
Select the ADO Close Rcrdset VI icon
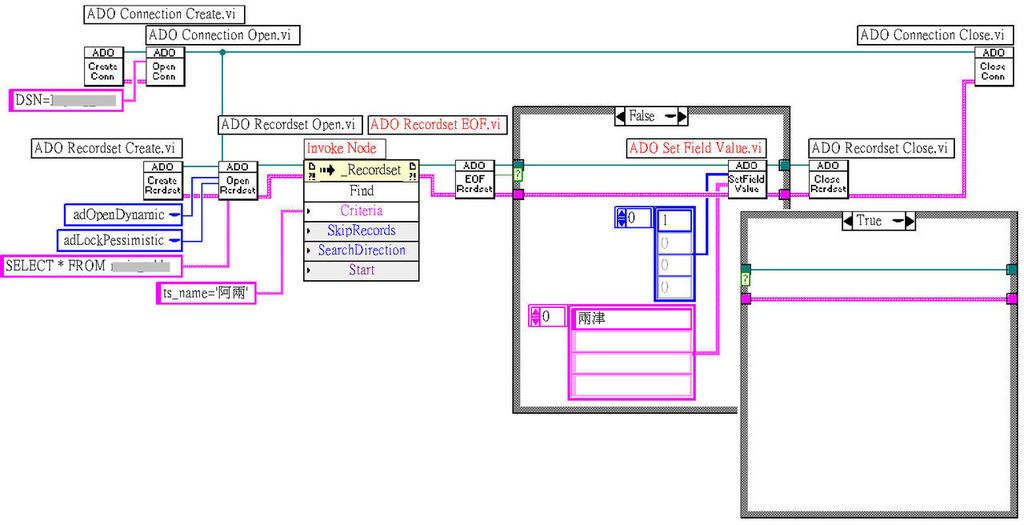828,178
